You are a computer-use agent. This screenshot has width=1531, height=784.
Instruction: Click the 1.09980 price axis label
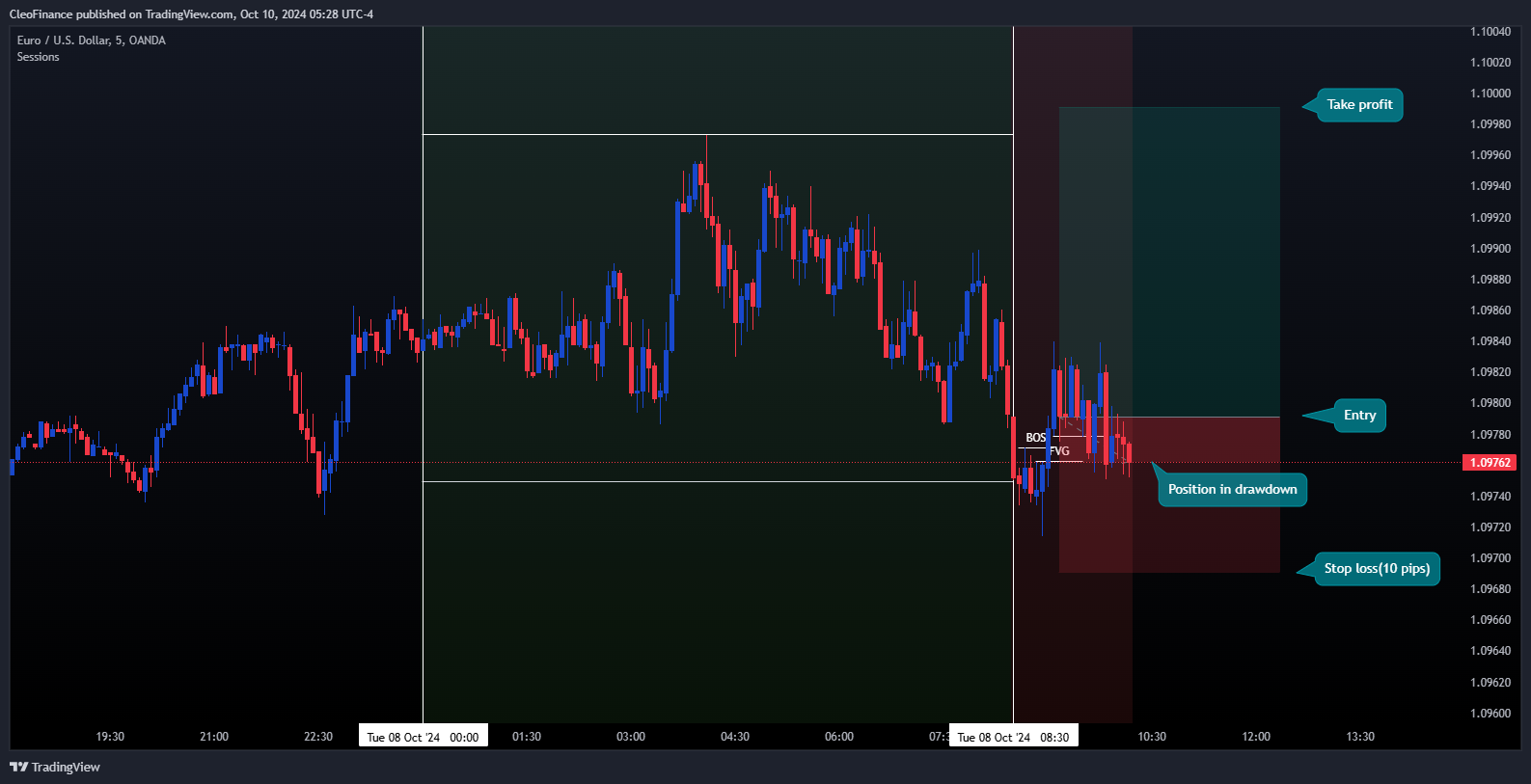click(1490, 124)
